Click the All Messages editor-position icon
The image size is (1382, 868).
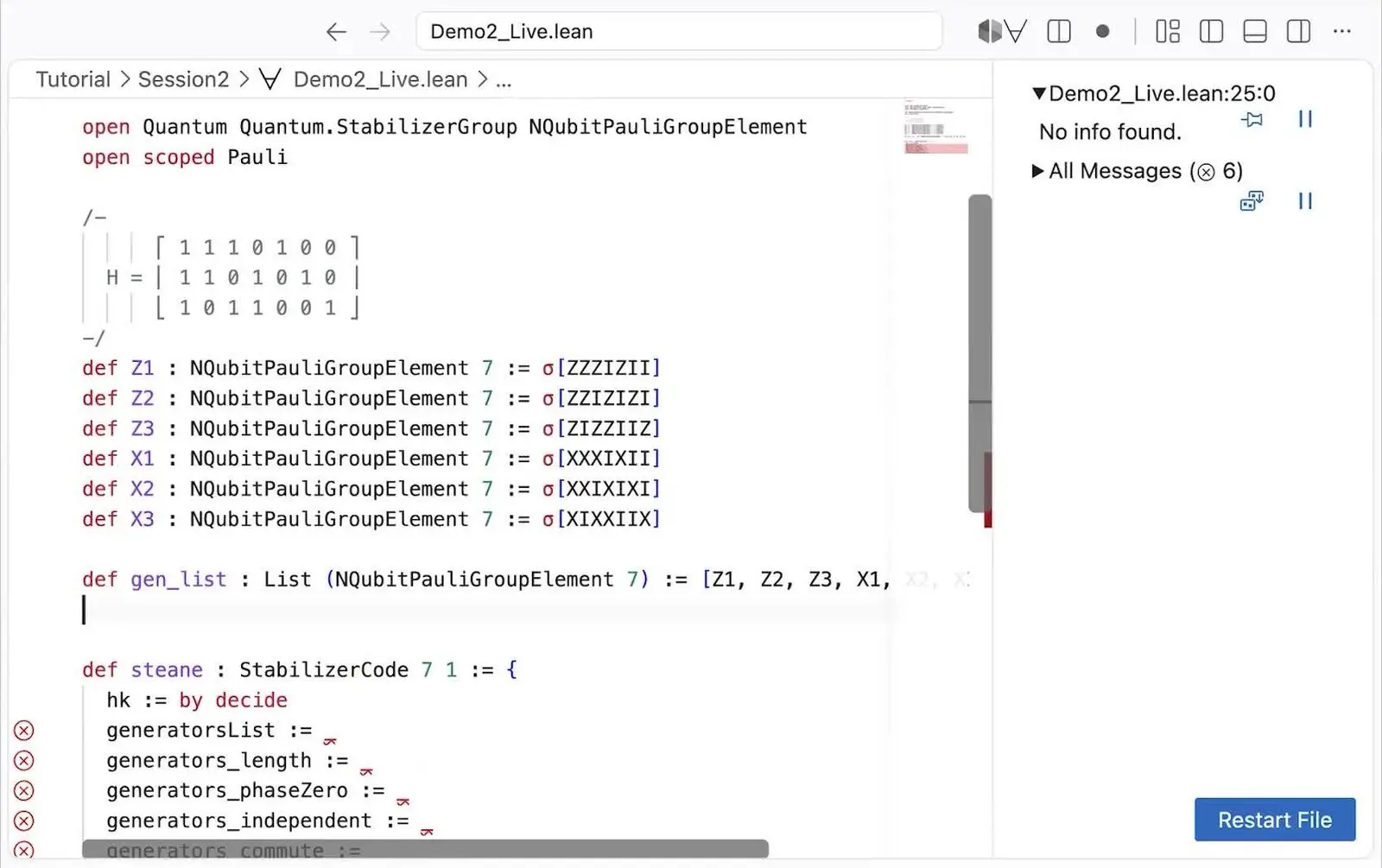pos(1252,201)
